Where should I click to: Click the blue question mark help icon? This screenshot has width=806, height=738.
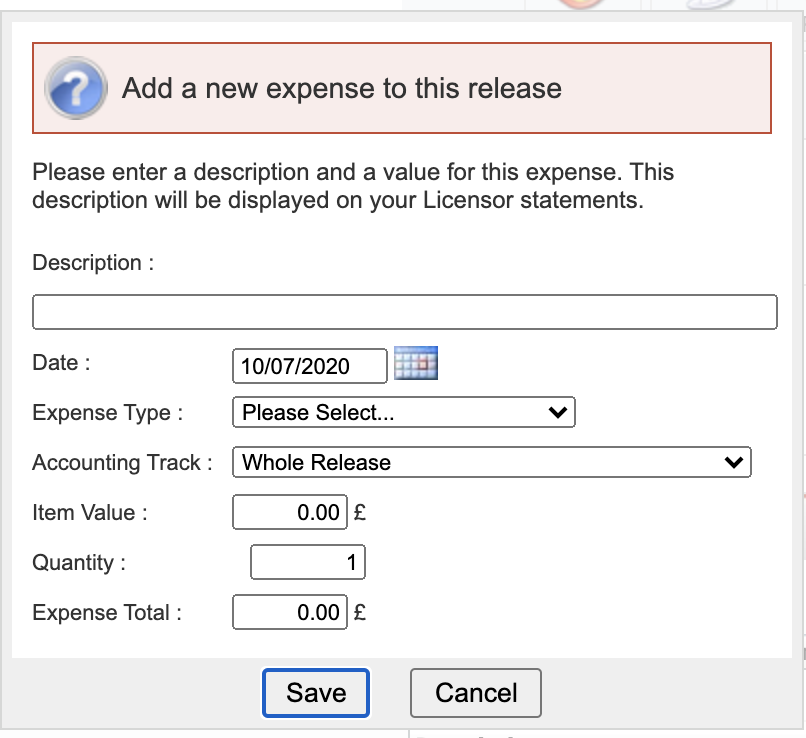[x=76, y=88]
